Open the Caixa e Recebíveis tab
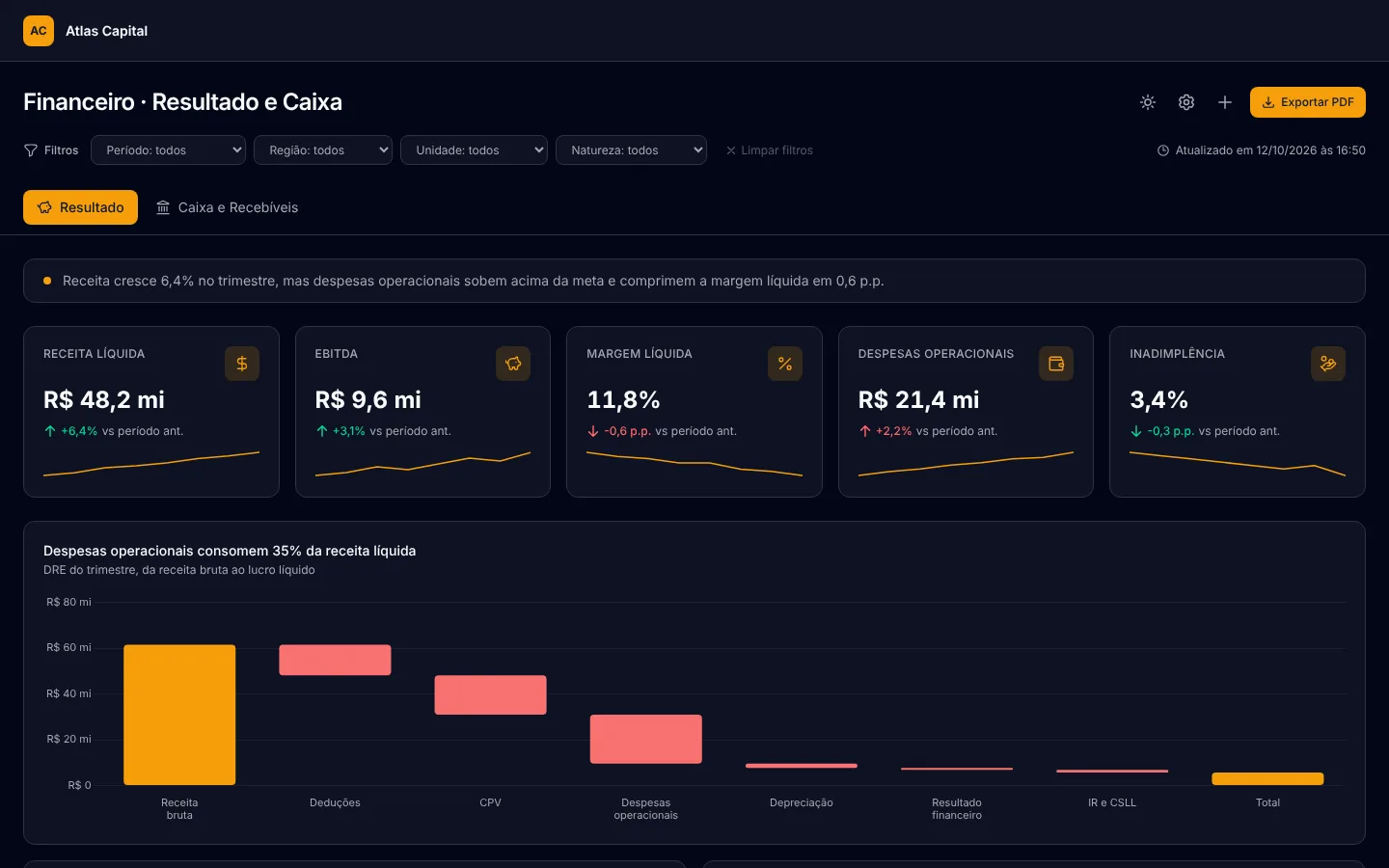Screen dimensions: 1389x868 [228, 207]
